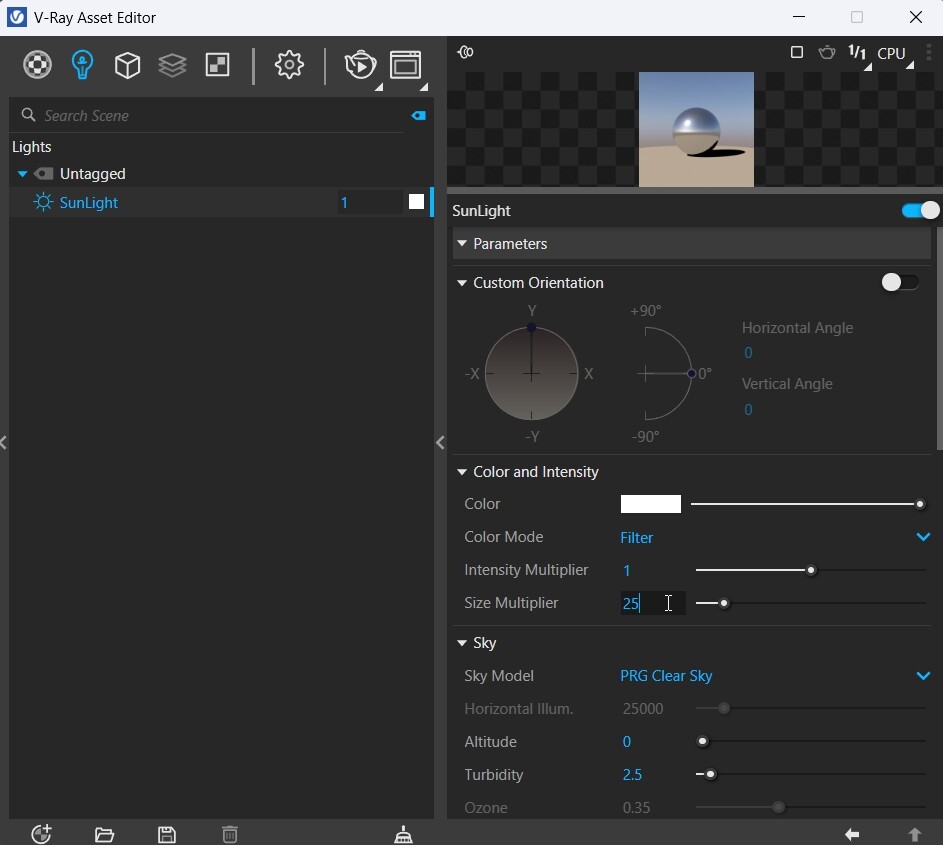Collapse the Untagged lights group
This screenshot has width=943, height=845.
point(22,174)
